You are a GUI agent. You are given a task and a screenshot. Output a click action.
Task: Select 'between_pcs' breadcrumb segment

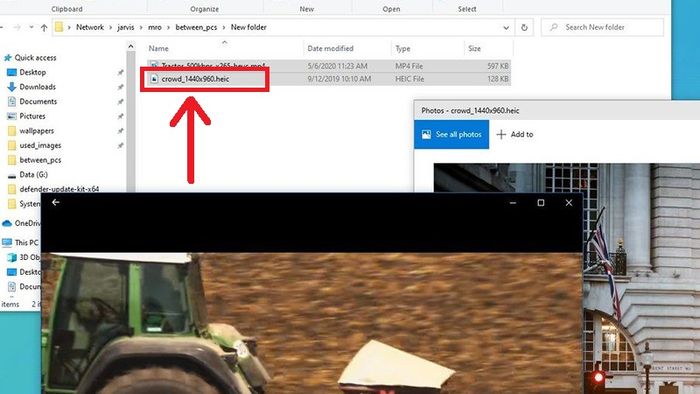point(196,27)
